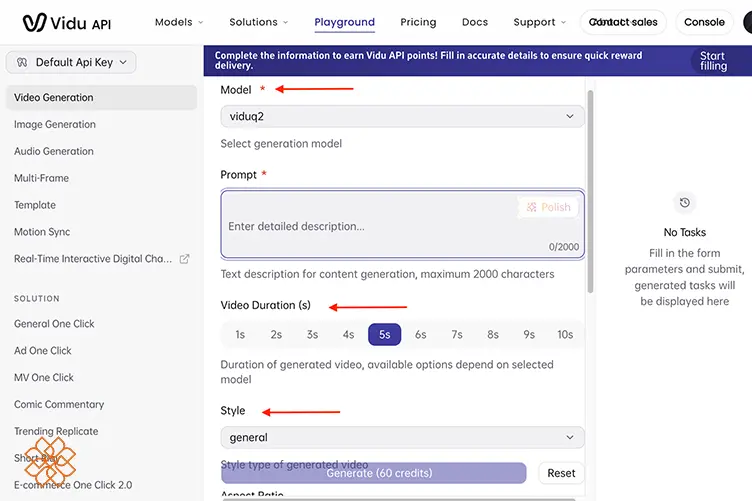This screenshot has height=501, width=752.
Task: Click the Reset button
Action: (561, 473)
